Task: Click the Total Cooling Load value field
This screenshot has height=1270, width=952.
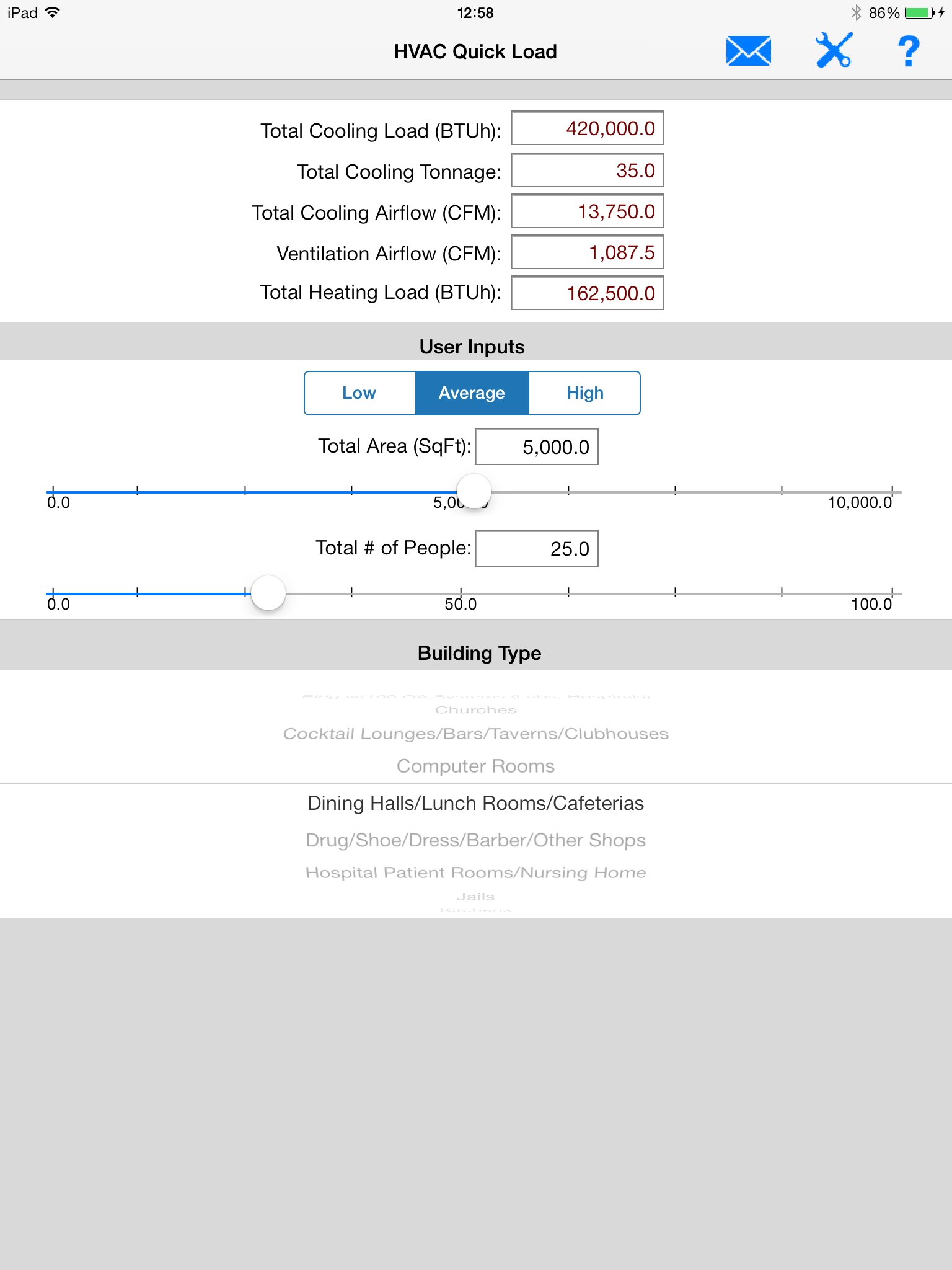Action: tap(586, 128)
